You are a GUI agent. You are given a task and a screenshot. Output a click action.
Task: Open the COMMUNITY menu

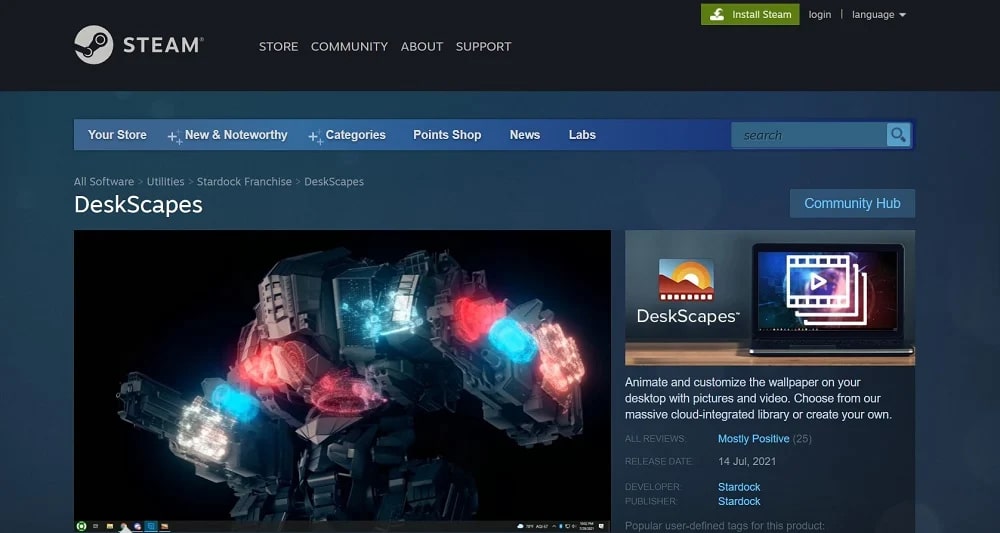point(349,47)
